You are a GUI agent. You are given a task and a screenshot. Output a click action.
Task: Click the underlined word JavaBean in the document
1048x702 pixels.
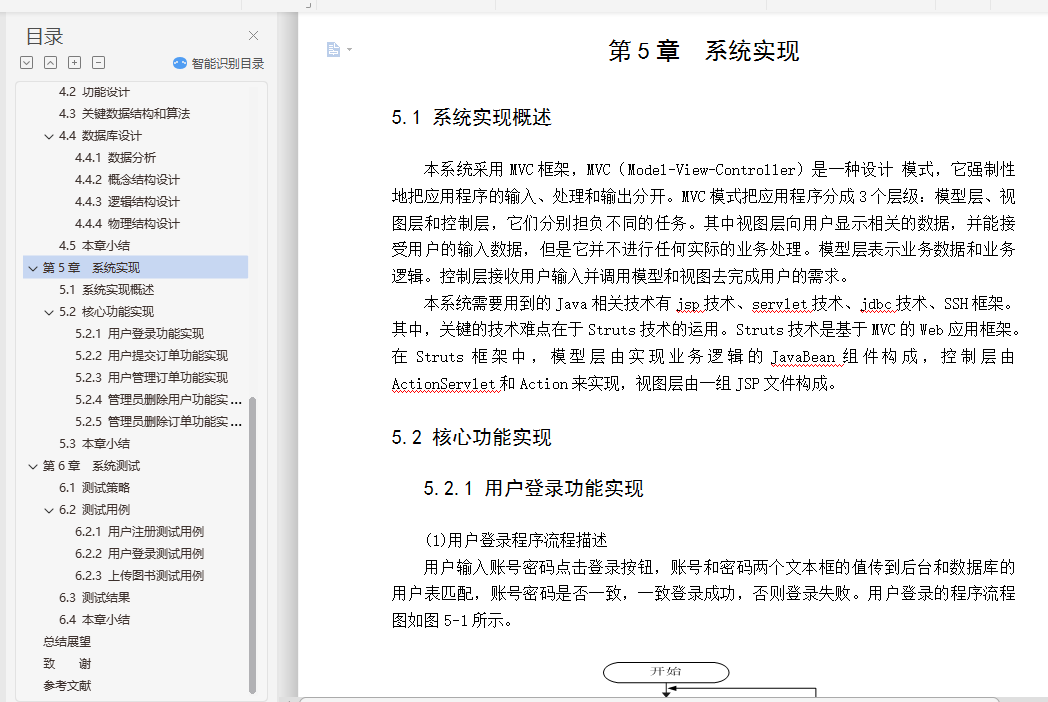click(803, 358)
